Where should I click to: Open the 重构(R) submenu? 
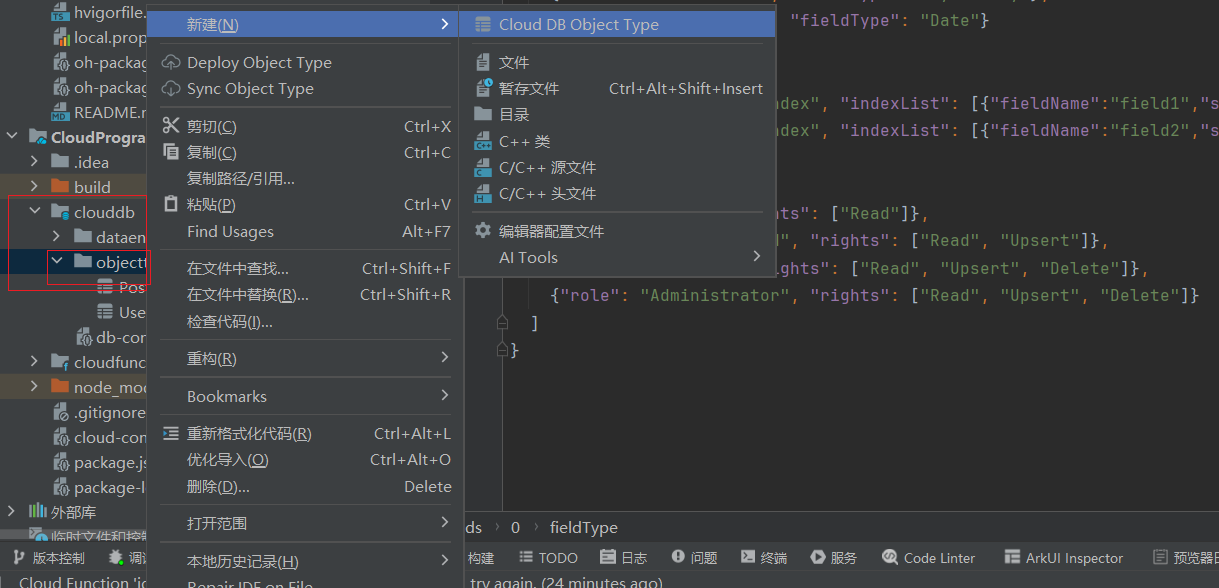[305, 358]
